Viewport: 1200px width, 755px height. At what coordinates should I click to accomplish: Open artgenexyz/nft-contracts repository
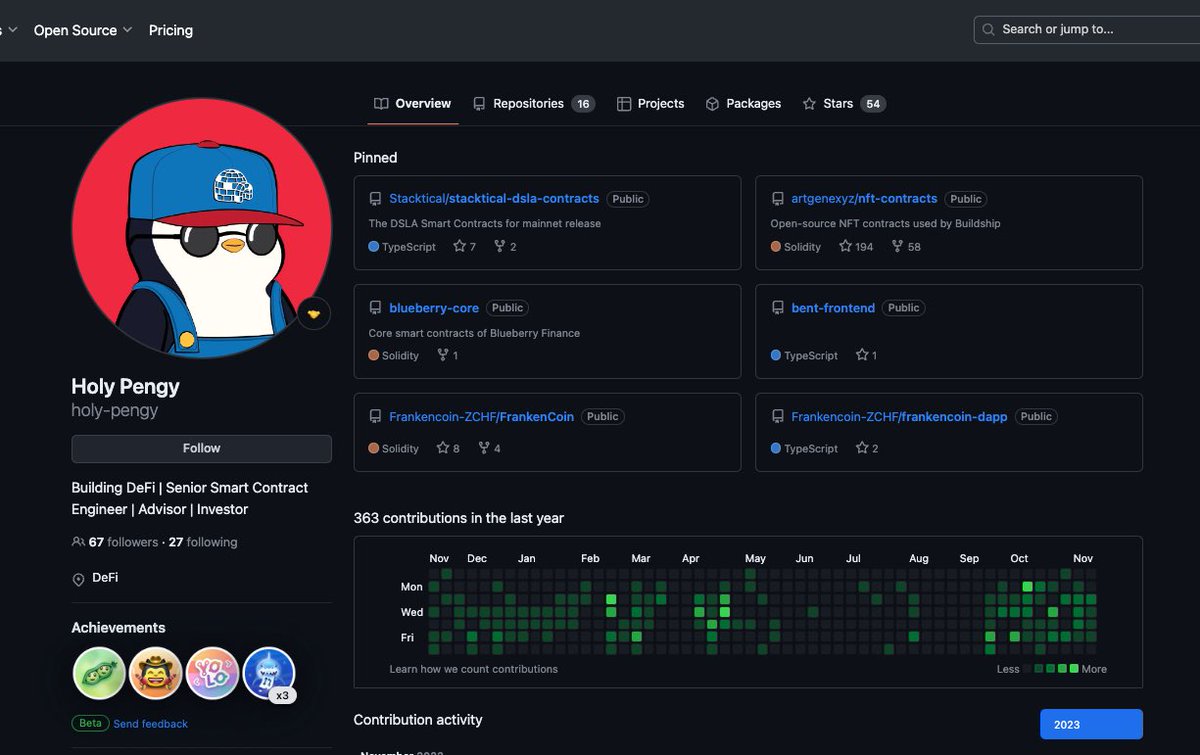864,198
